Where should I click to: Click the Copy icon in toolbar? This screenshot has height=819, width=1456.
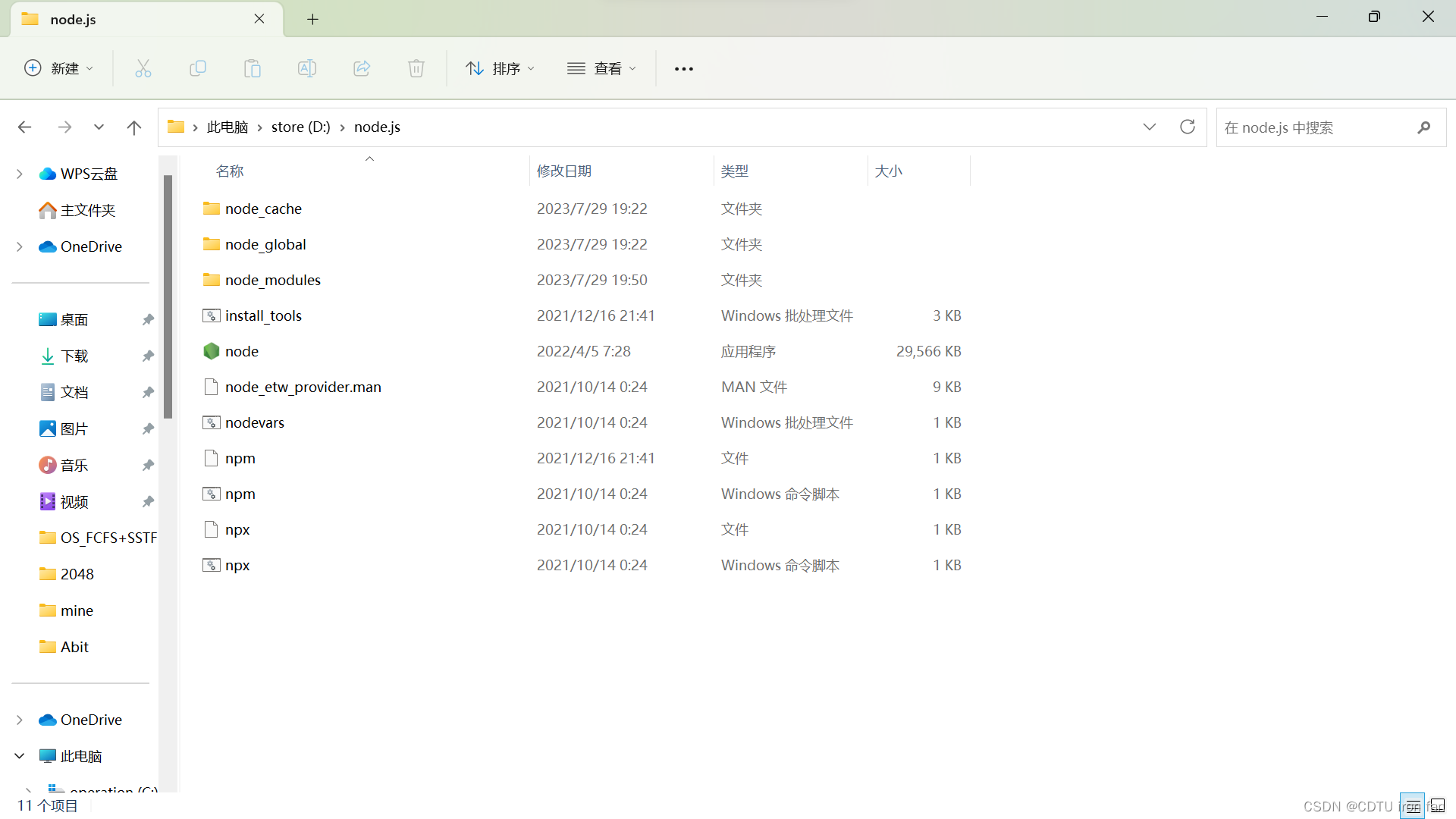point(198,68)
